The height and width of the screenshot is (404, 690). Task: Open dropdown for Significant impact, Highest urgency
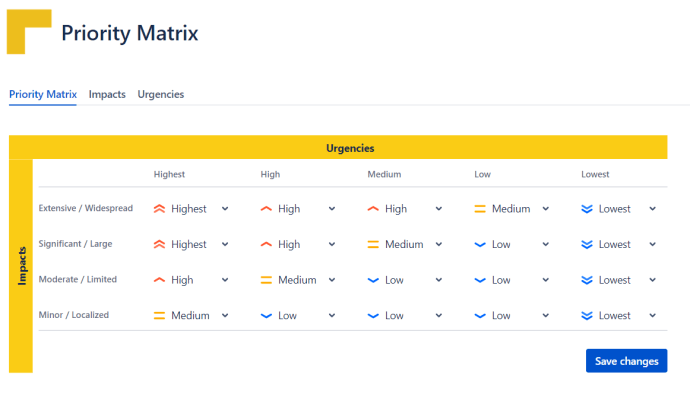pos(225,245)
